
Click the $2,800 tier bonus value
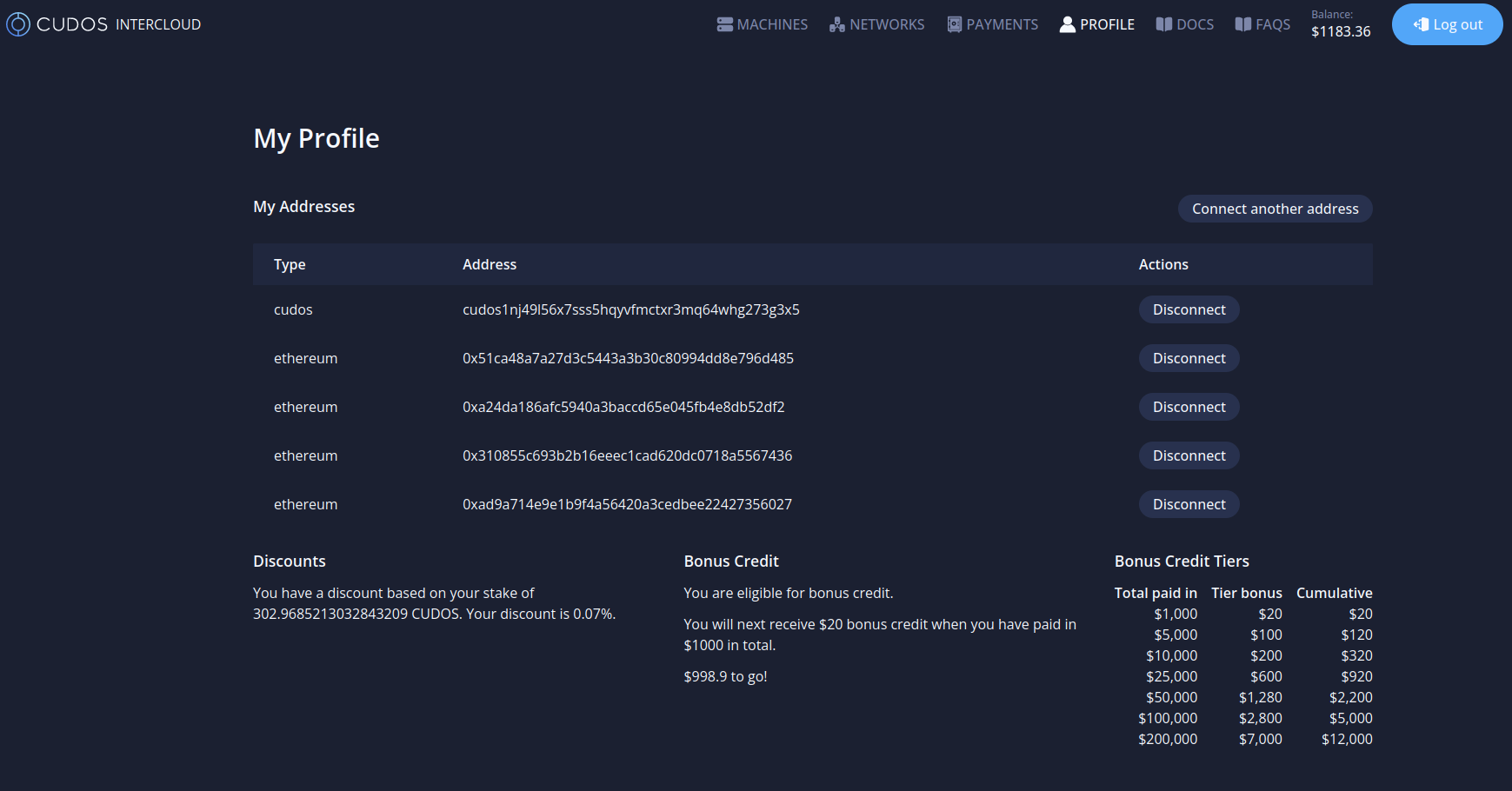pyautogui.click(x=1261, y=718)
